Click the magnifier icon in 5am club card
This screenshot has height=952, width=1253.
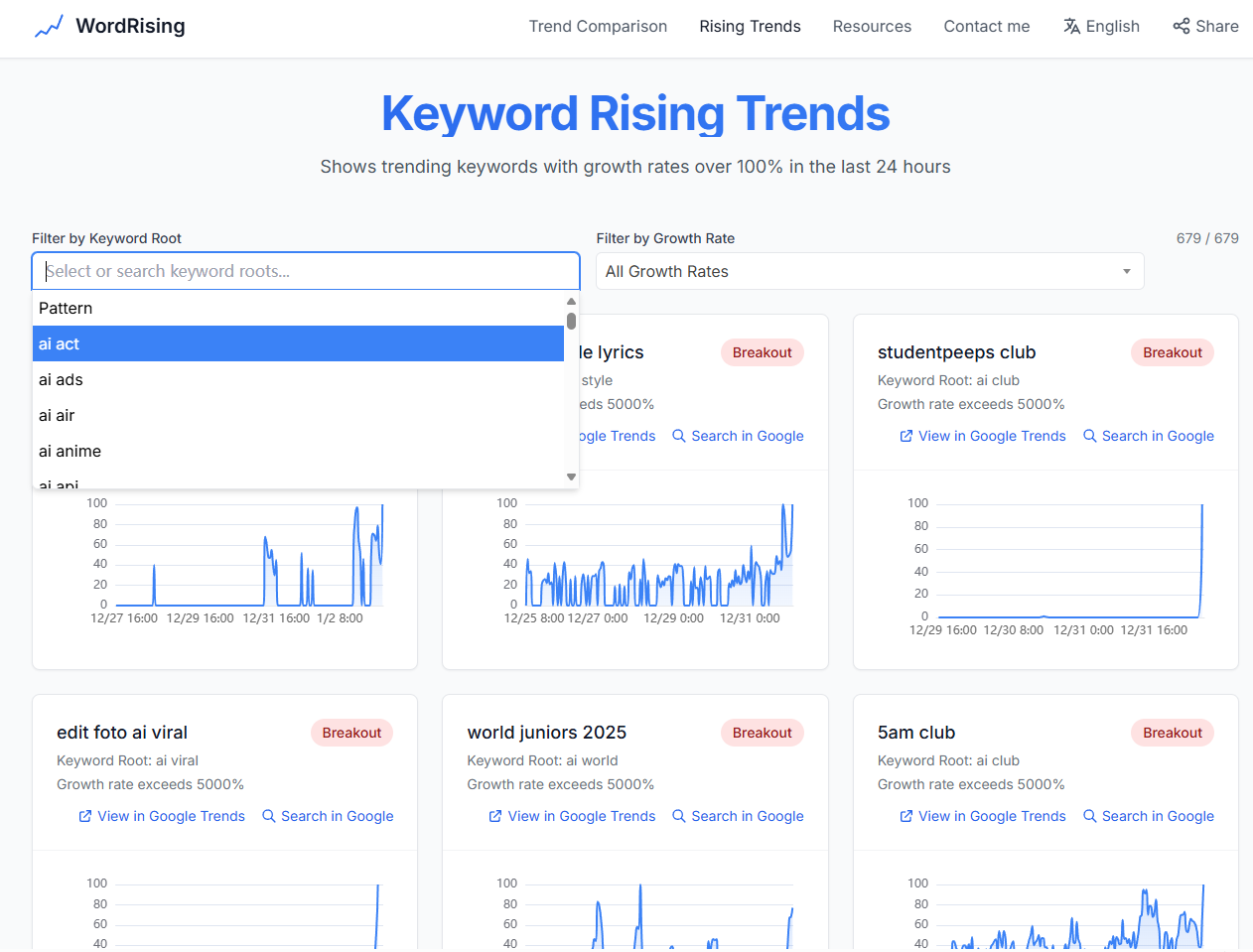pos(1090,816)
